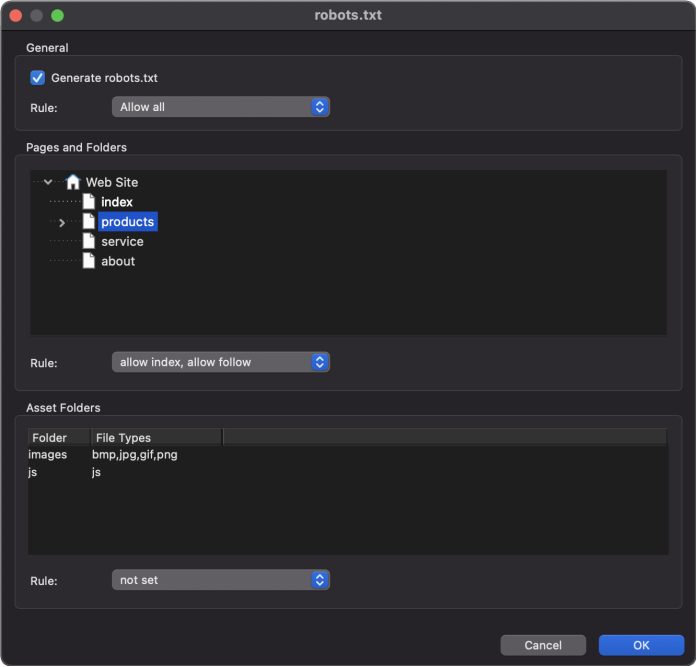The width and height of the screenshot is (697, 667).
Task: Select the index page in tree
Action: pos(116,202)
